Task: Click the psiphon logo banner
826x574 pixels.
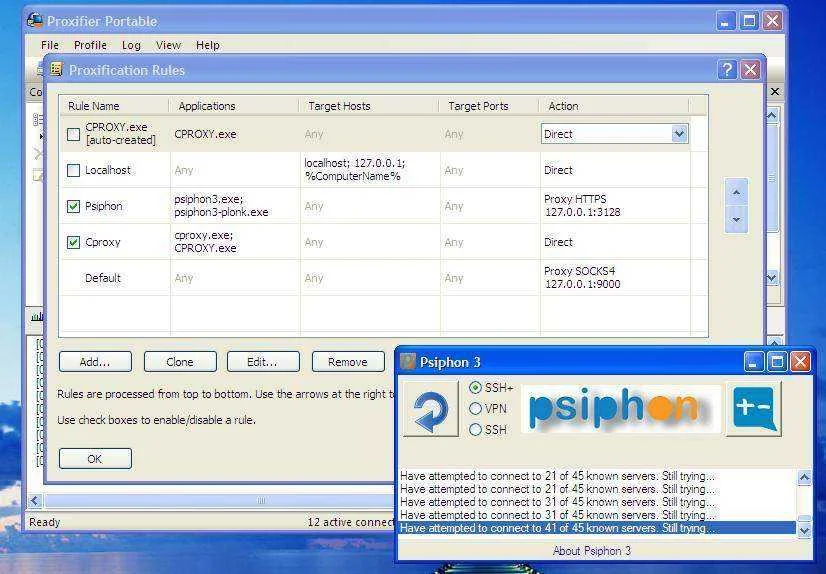Action: tap(620, 409)
